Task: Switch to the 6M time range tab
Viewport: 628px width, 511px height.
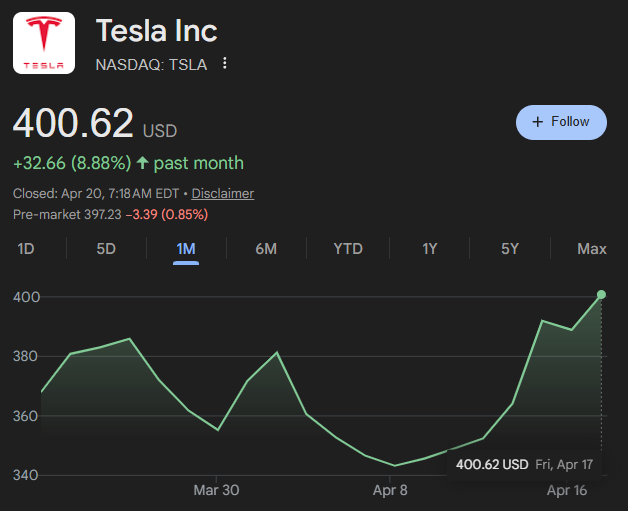Action: coord(266,249)
